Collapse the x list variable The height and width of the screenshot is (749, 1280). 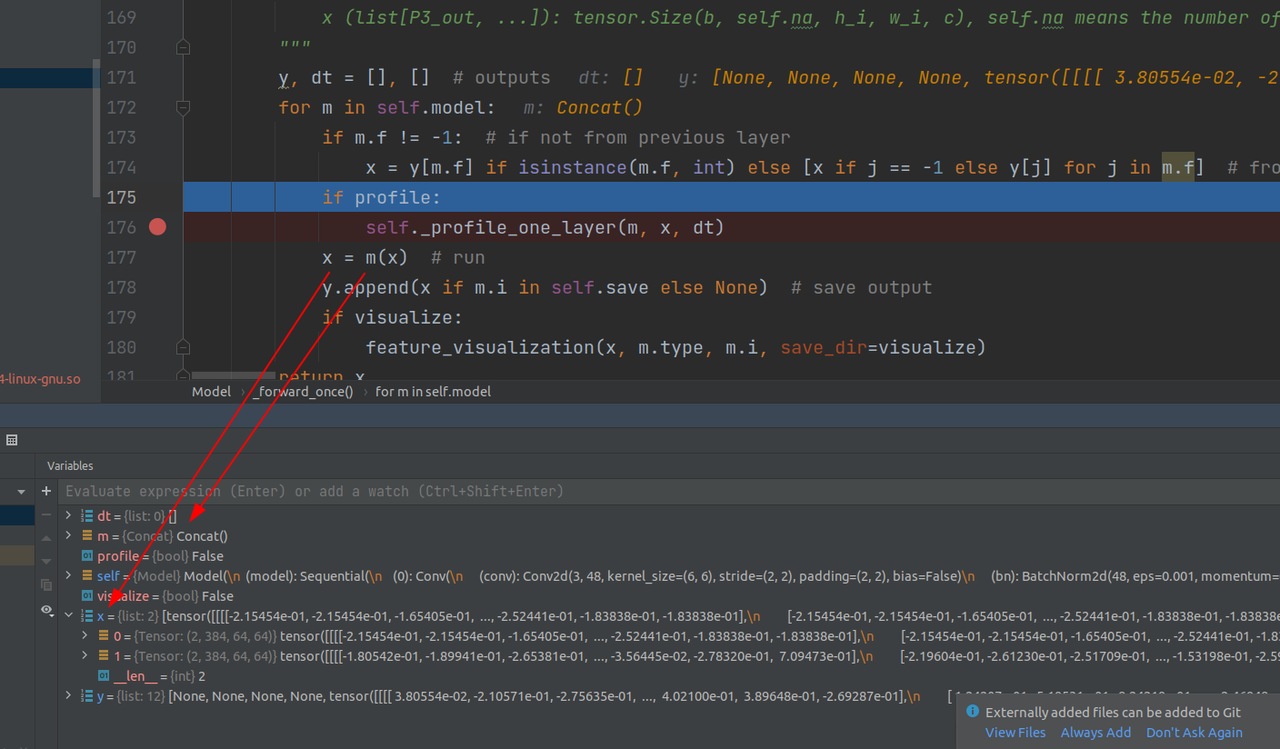(x=68, y=616)
